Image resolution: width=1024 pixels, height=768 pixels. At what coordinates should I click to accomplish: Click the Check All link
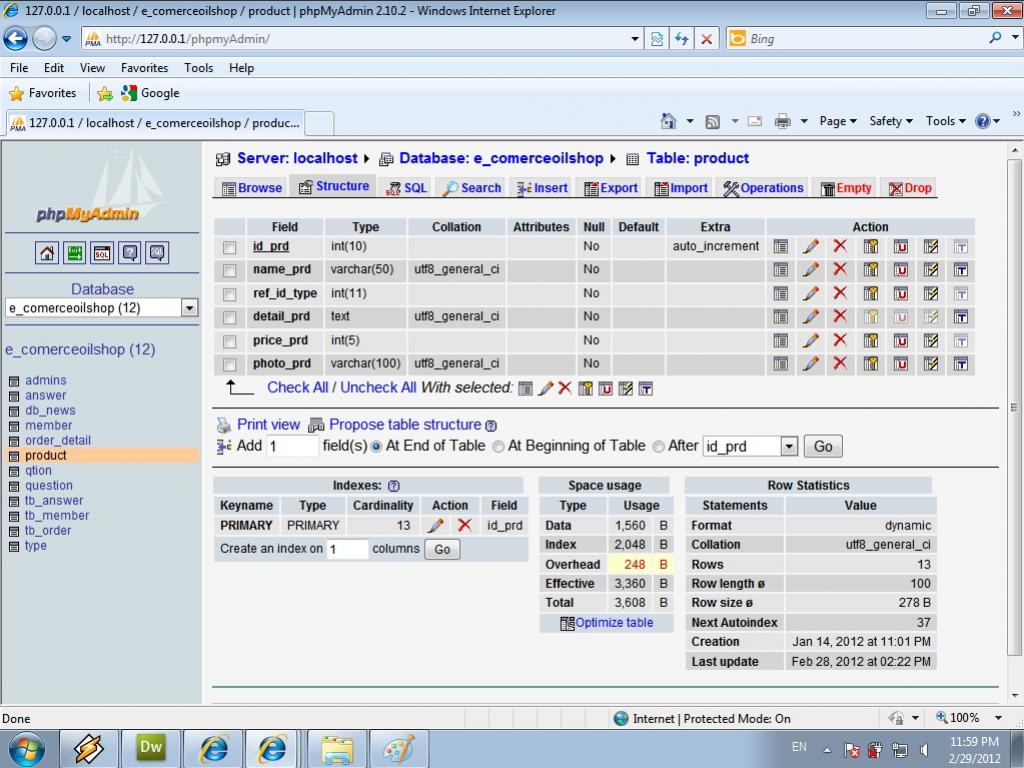pos(297,388)
